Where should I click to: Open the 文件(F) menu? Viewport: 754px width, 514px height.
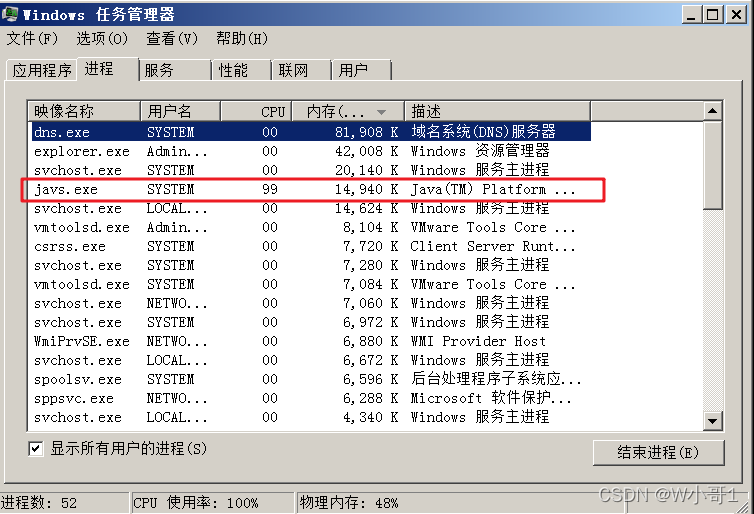tap(32, 38)
